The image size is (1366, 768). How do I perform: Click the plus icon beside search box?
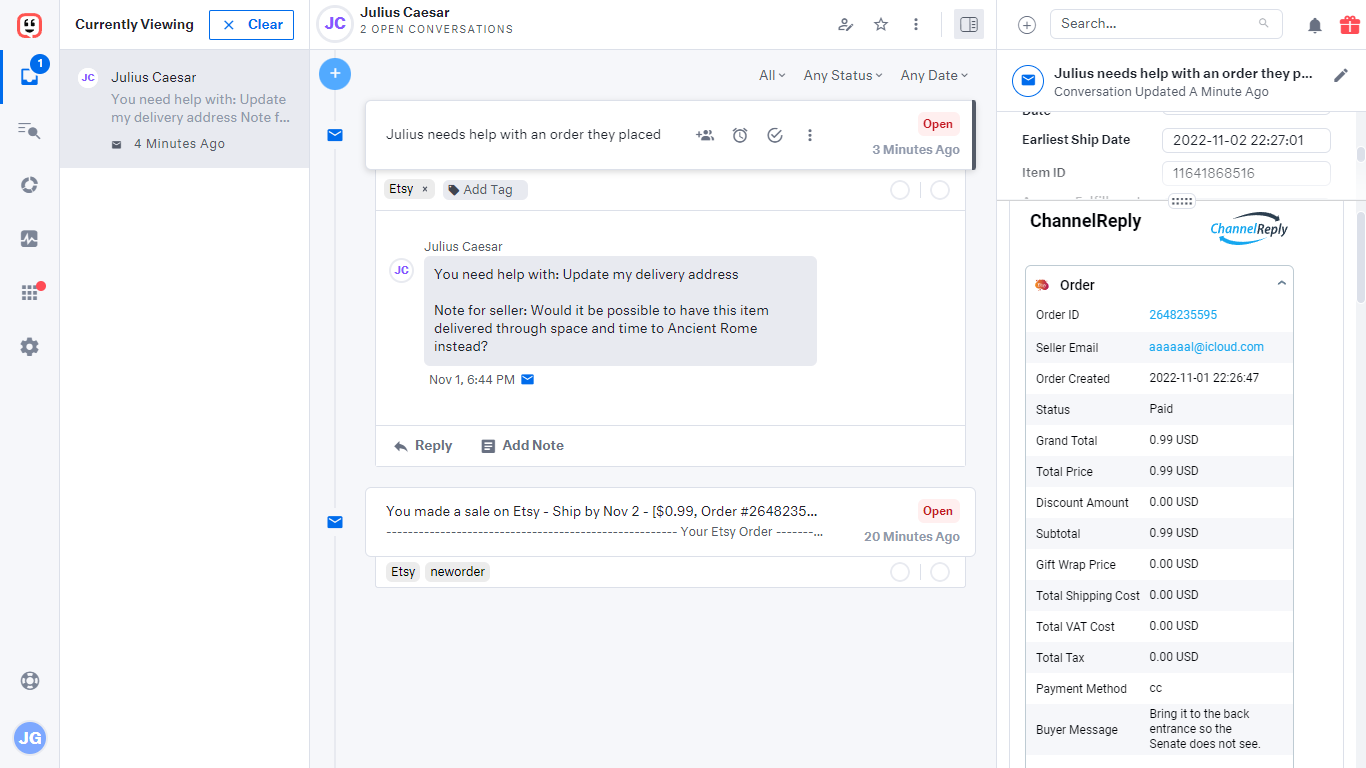[x=1027, y=25]
